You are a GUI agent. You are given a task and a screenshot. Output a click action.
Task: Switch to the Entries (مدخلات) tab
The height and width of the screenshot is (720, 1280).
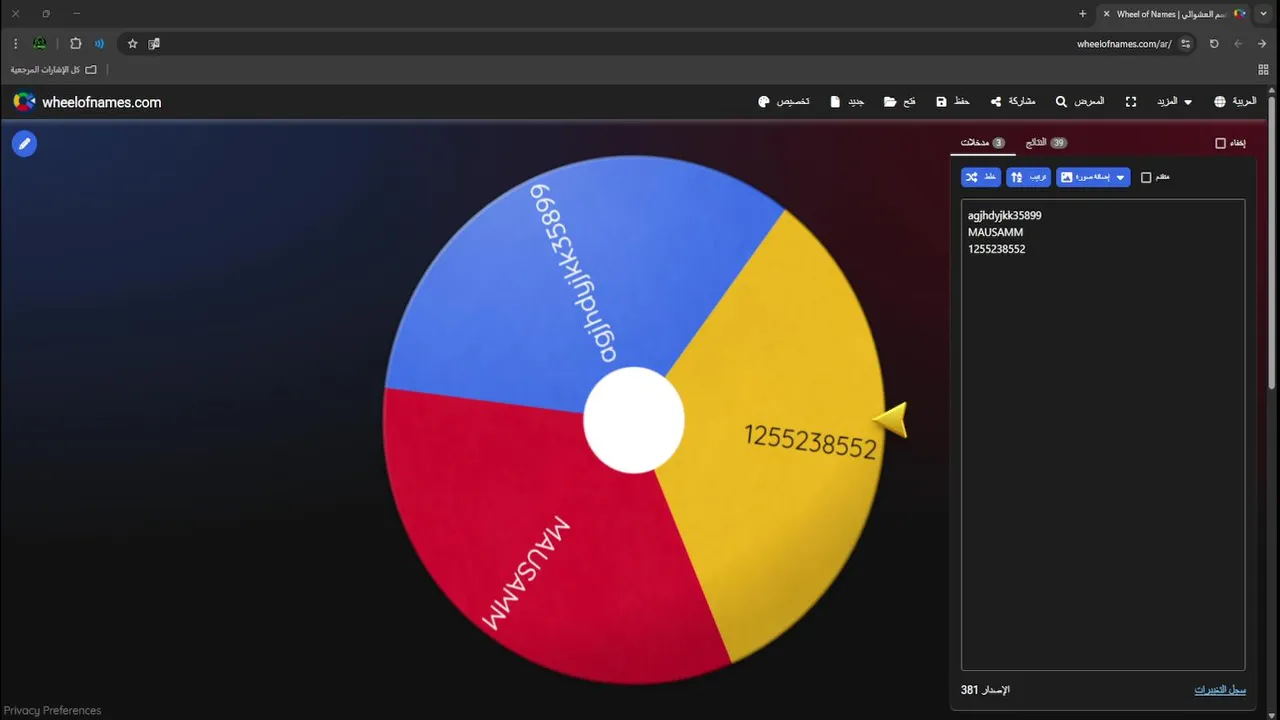982,143
